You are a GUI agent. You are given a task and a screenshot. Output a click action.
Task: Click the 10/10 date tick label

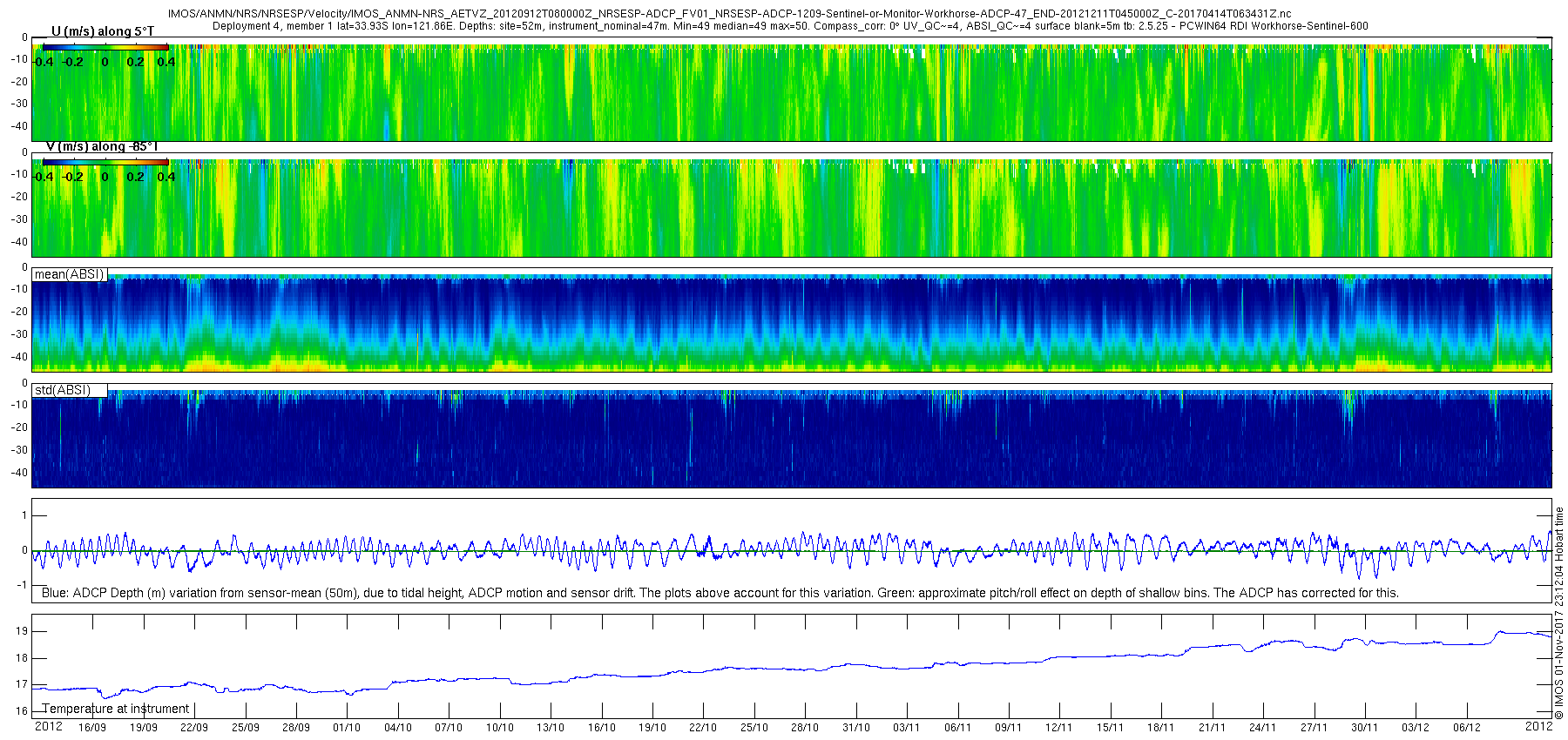(x=500, y=728)
